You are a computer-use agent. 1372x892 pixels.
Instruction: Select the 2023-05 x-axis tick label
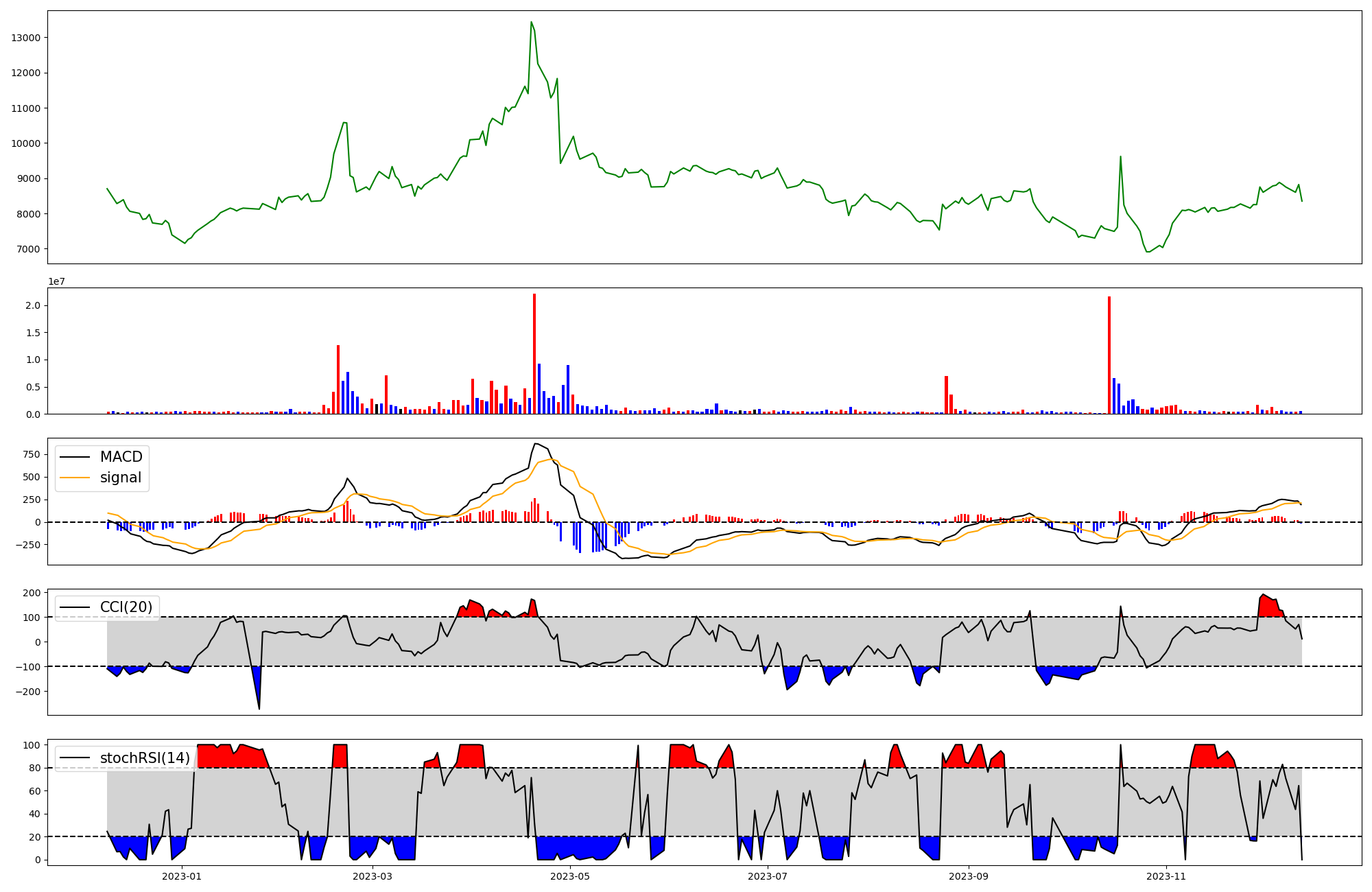[x=570, y=876]
